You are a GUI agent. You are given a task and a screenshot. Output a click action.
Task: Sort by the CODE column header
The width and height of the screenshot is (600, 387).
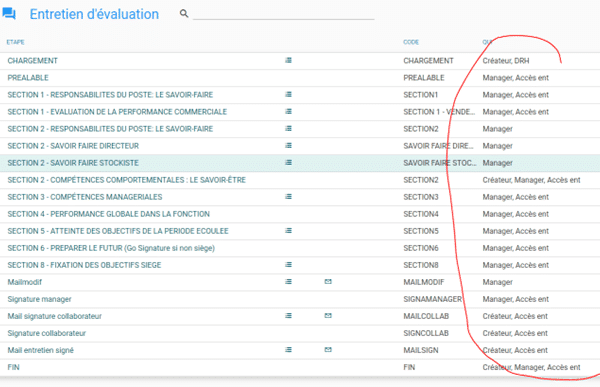(411, 42)
